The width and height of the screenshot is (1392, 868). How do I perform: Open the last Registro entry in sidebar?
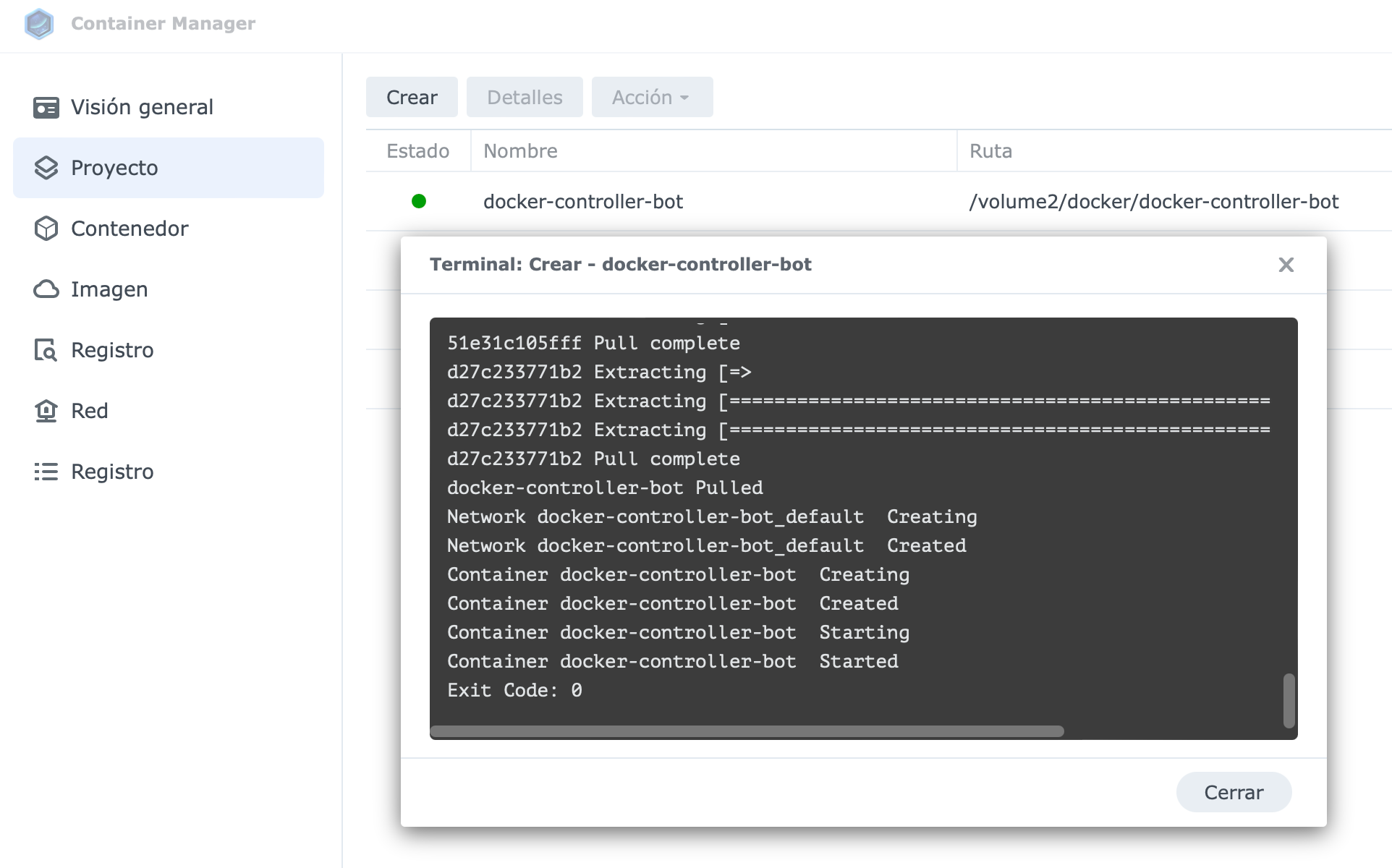click(x=169, y=472)
